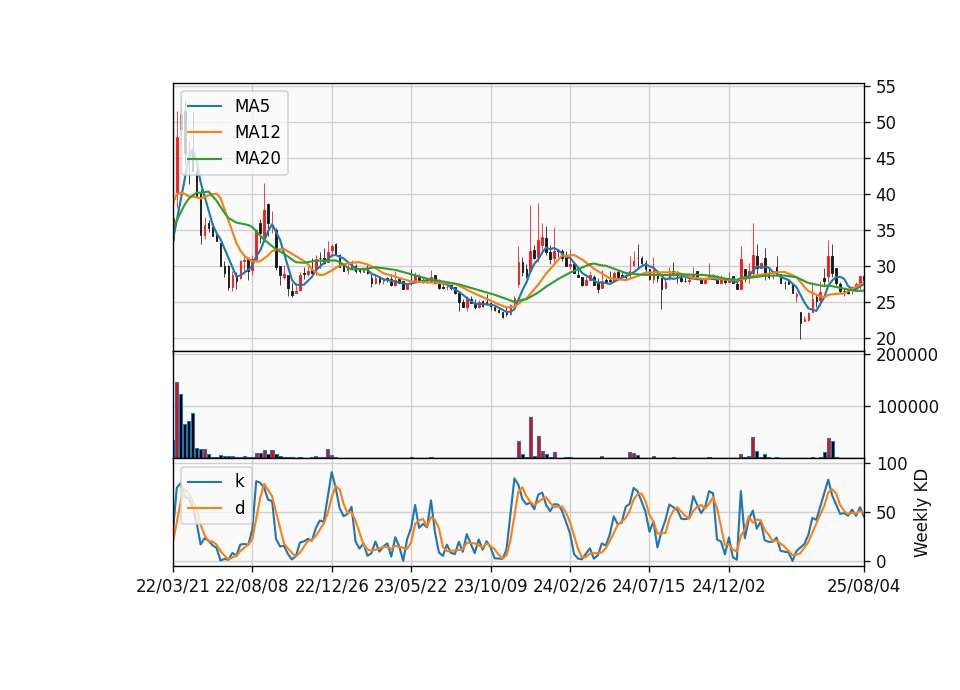Viewport: 960px width, 690px height.
Task: Click the 23/05/22 date label
Action: click(x=411, y=586)
